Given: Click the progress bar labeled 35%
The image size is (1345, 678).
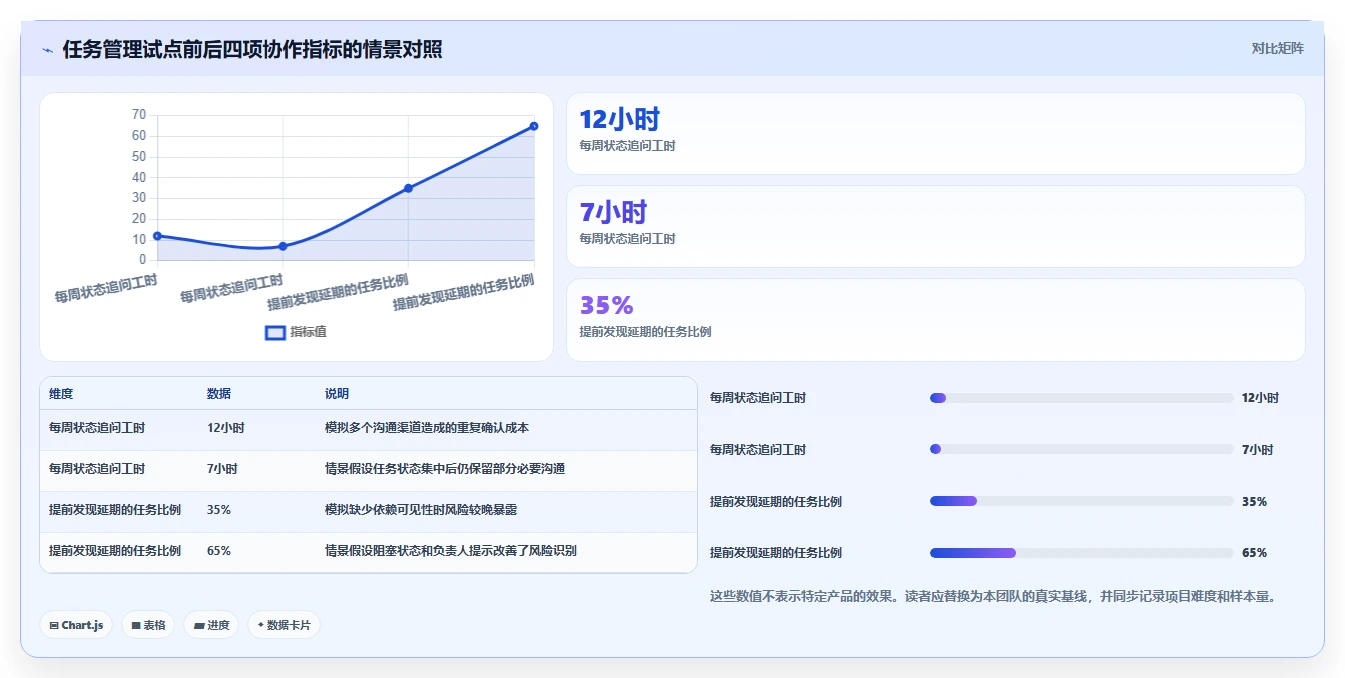Looking at the screenshot, I should (1081, 501).
